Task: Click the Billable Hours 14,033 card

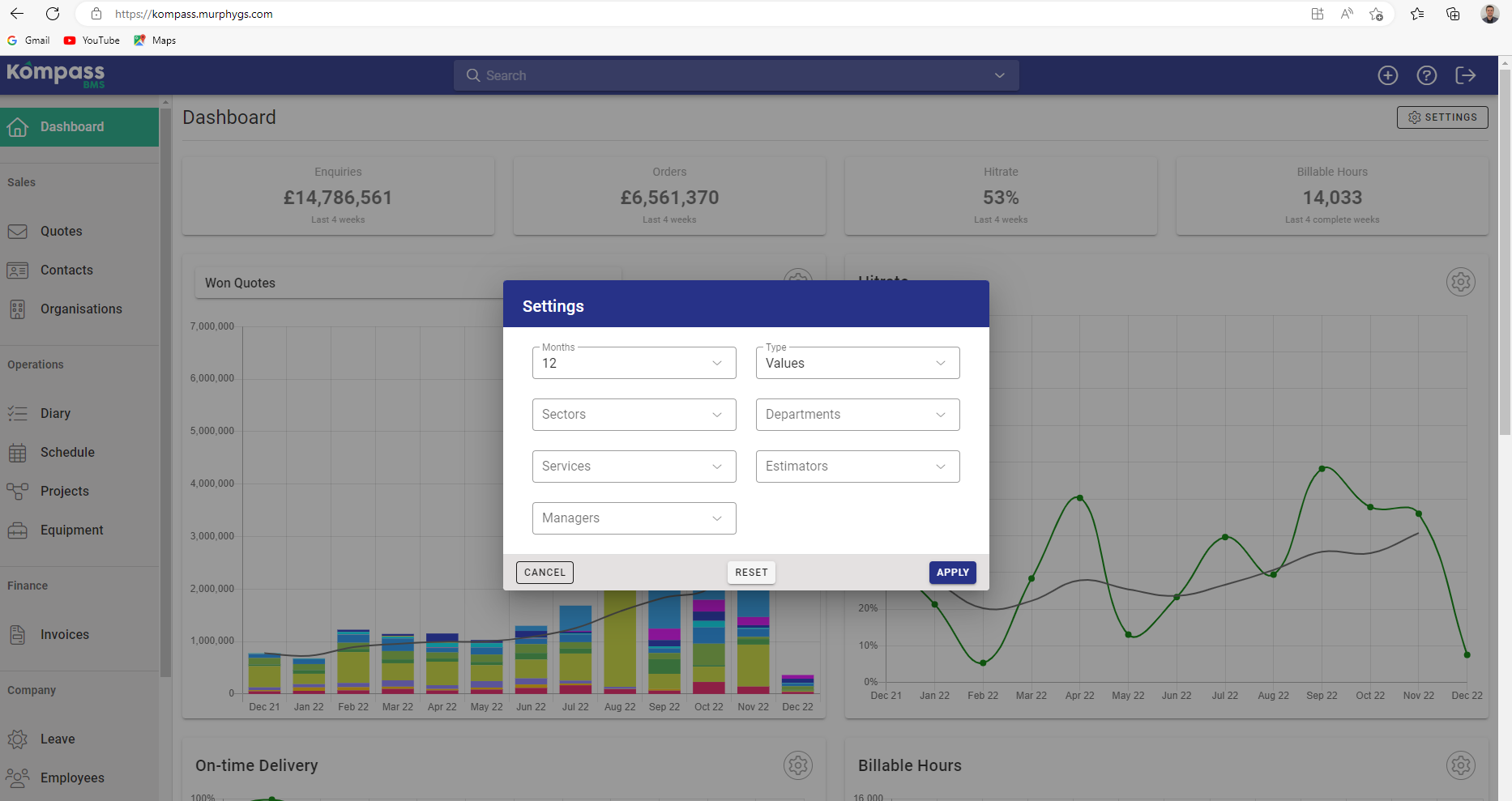Action: 1332,196
